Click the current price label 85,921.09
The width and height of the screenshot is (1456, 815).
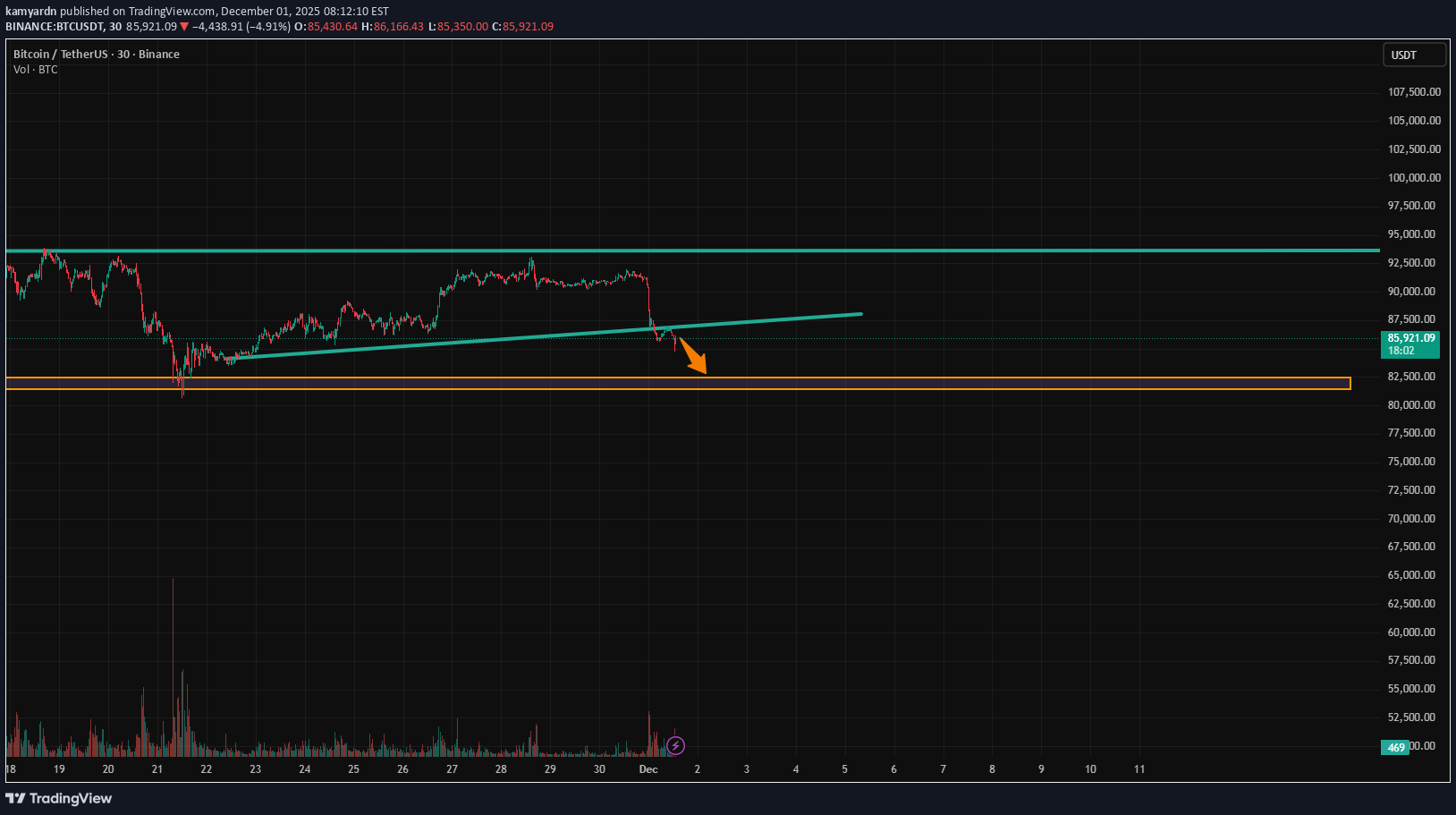point(1411,338)
